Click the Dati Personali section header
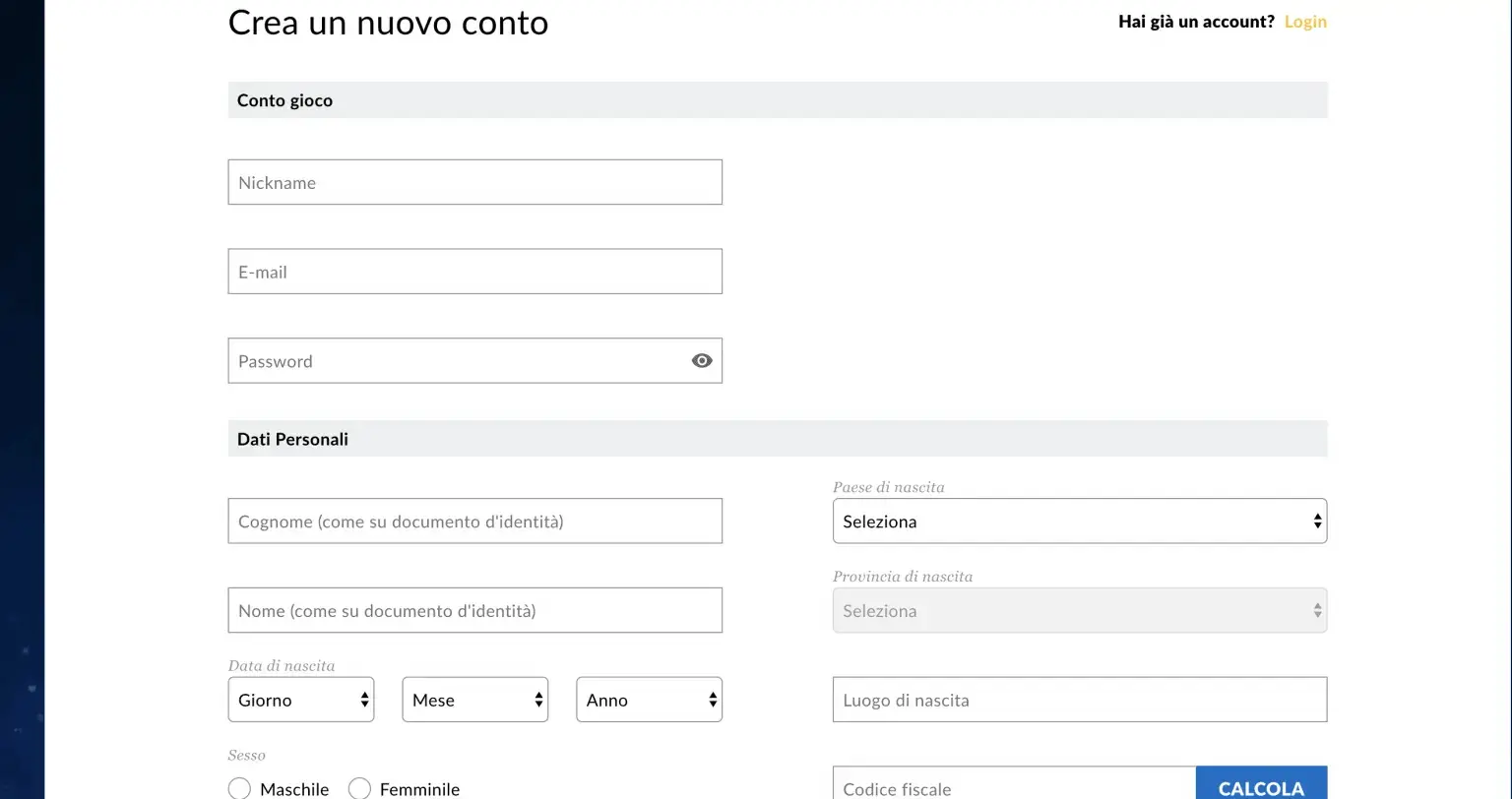Image resolution: width=1512 pixels, height=799 pixels. [x=291, y=438]
